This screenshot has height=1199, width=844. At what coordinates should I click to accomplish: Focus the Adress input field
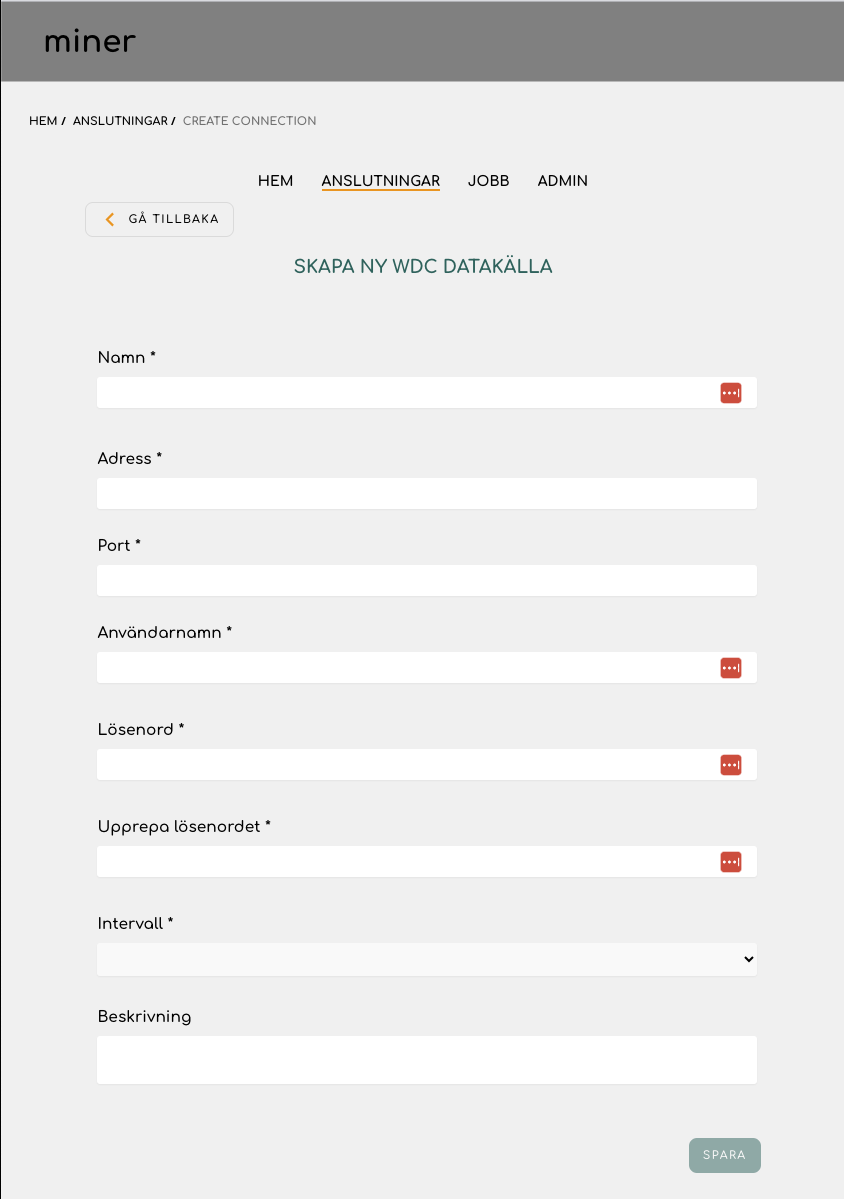pyautogui.click(x=427, y=493)
